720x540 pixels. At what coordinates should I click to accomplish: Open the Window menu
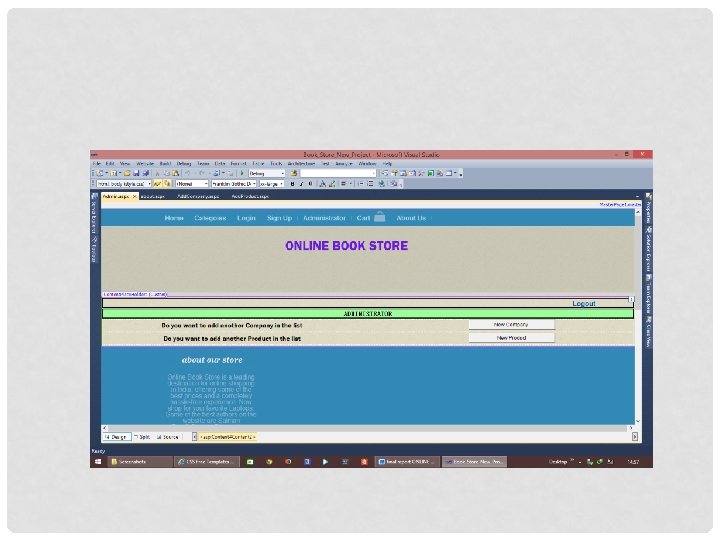click(x=367, y=163)
